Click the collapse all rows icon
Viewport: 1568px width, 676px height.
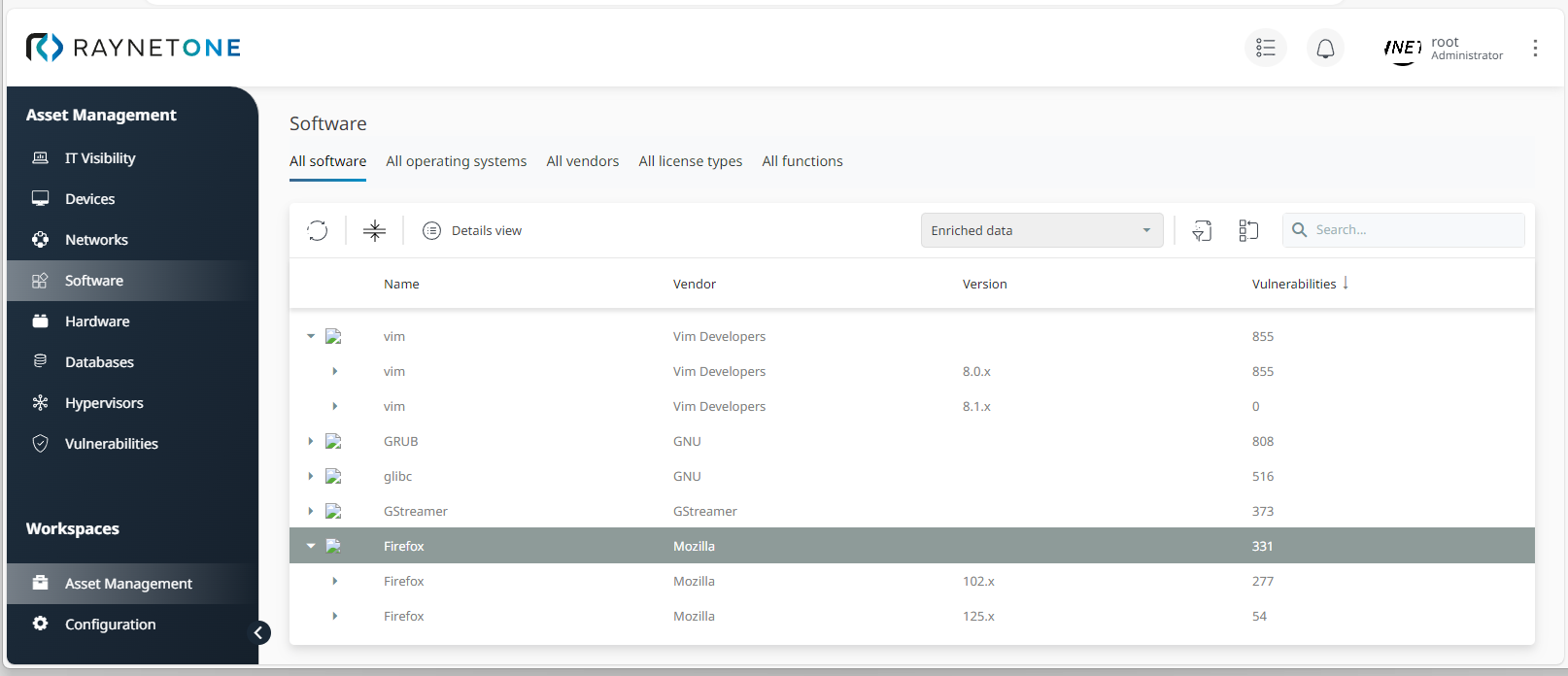pyautogui.click(x=374, y=230)
